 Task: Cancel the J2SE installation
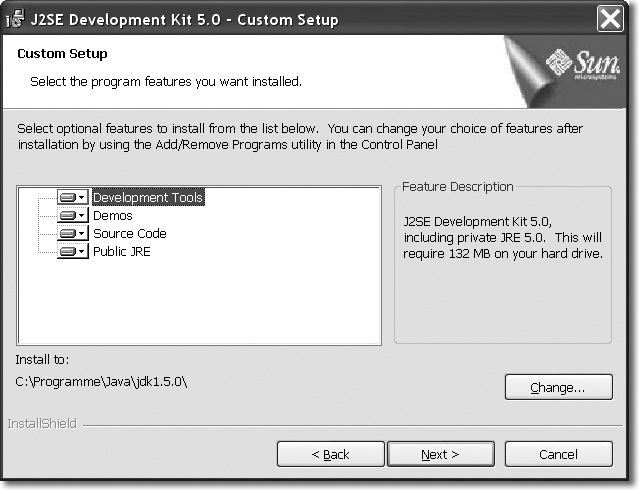558,454
